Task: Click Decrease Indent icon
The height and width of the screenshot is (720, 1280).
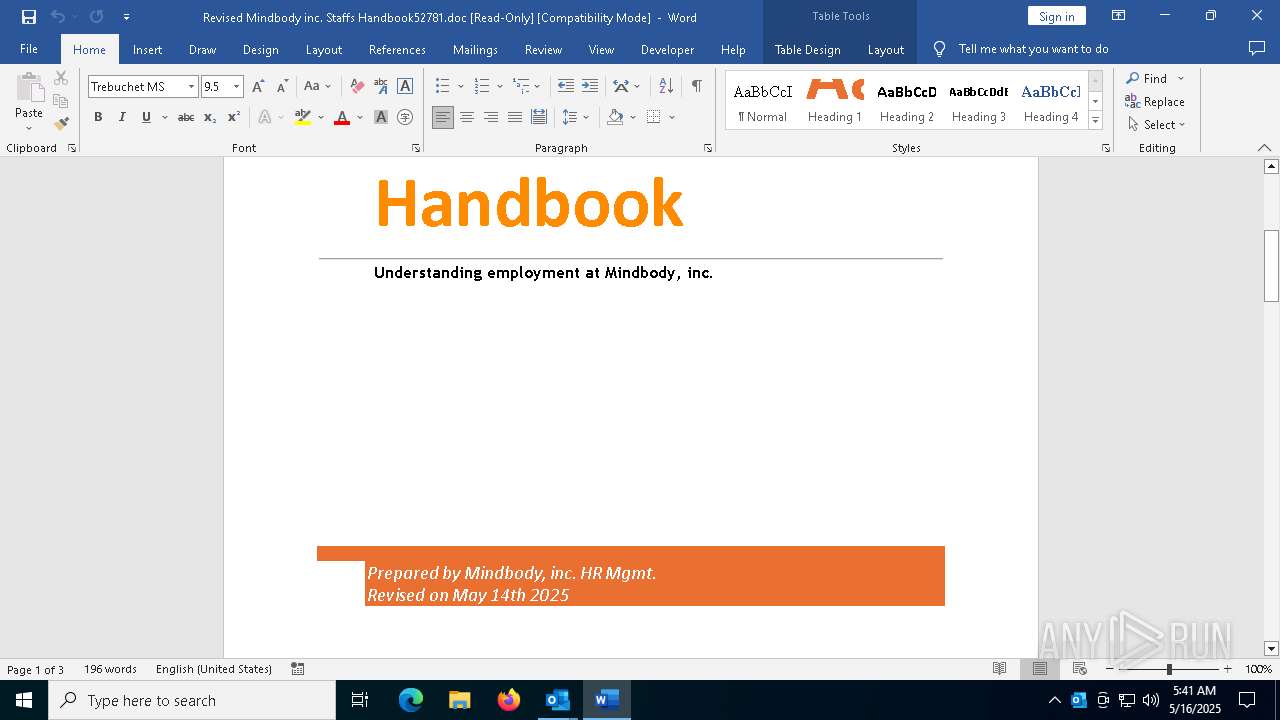Action: [x=566, y=87]
